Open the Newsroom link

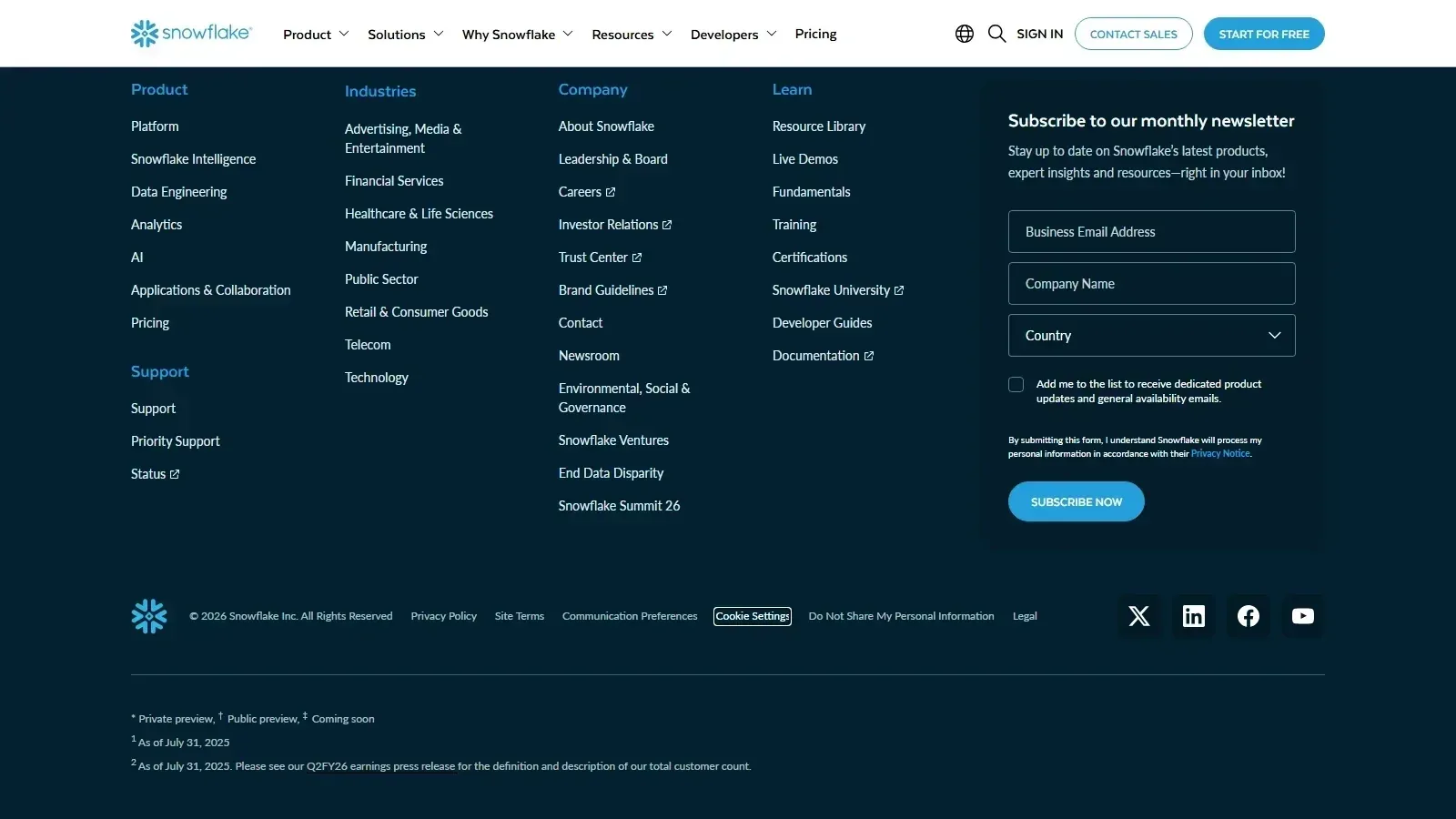589,356
